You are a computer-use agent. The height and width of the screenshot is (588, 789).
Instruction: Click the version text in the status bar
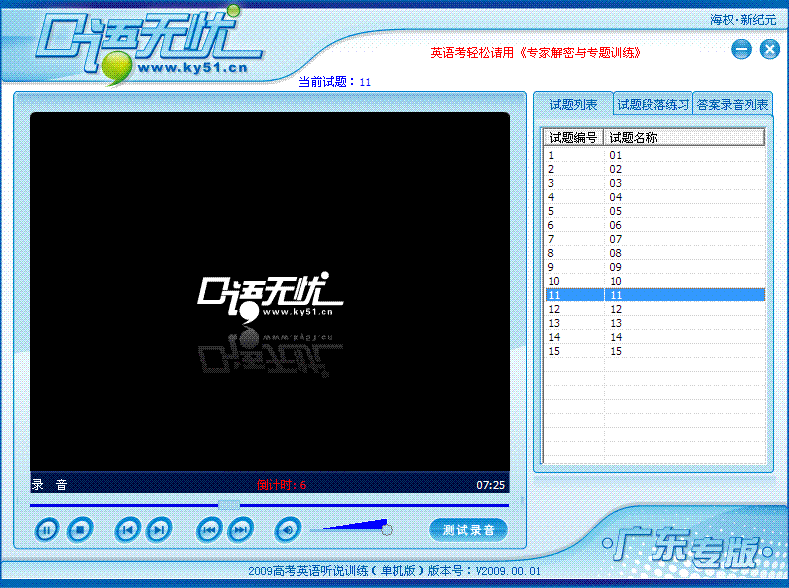pyautogui.click(x=394, y=571)
